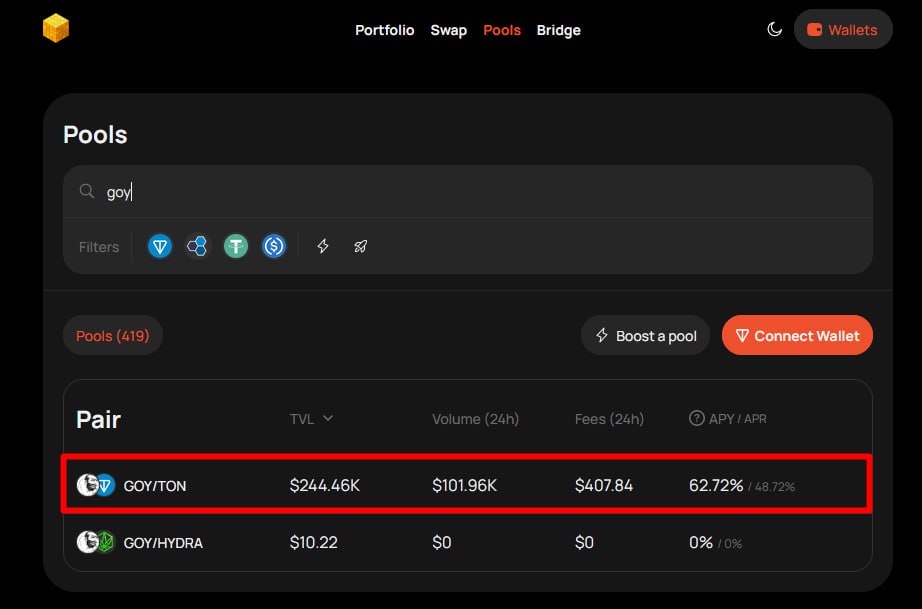Click Boost a pool button

point(645,336)
